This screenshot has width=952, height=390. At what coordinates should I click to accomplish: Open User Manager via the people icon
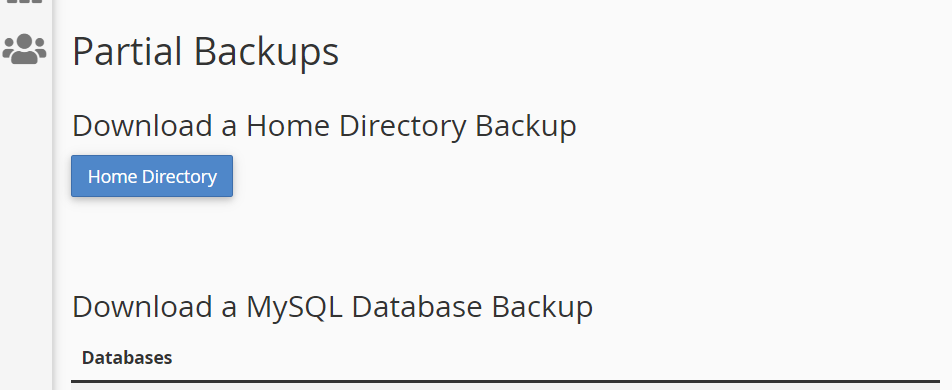[24, 49]
